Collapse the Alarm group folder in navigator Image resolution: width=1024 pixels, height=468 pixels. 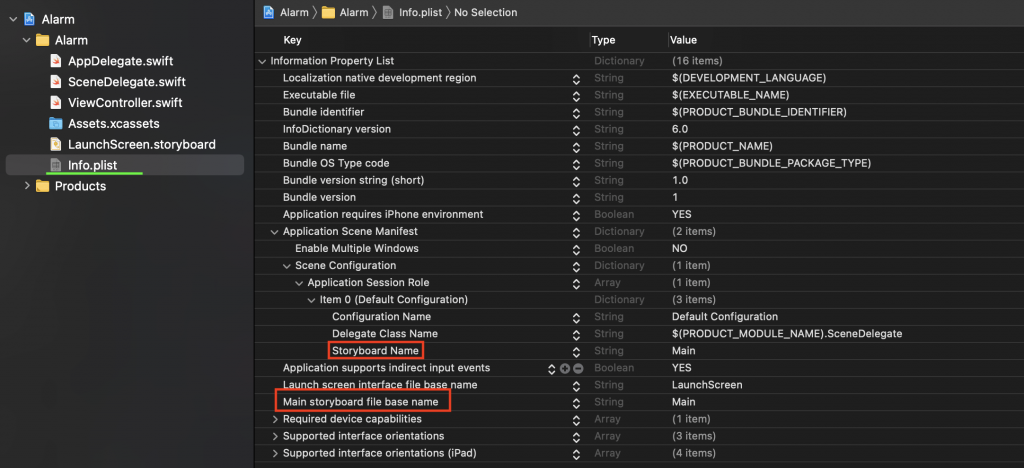[27, 40]
